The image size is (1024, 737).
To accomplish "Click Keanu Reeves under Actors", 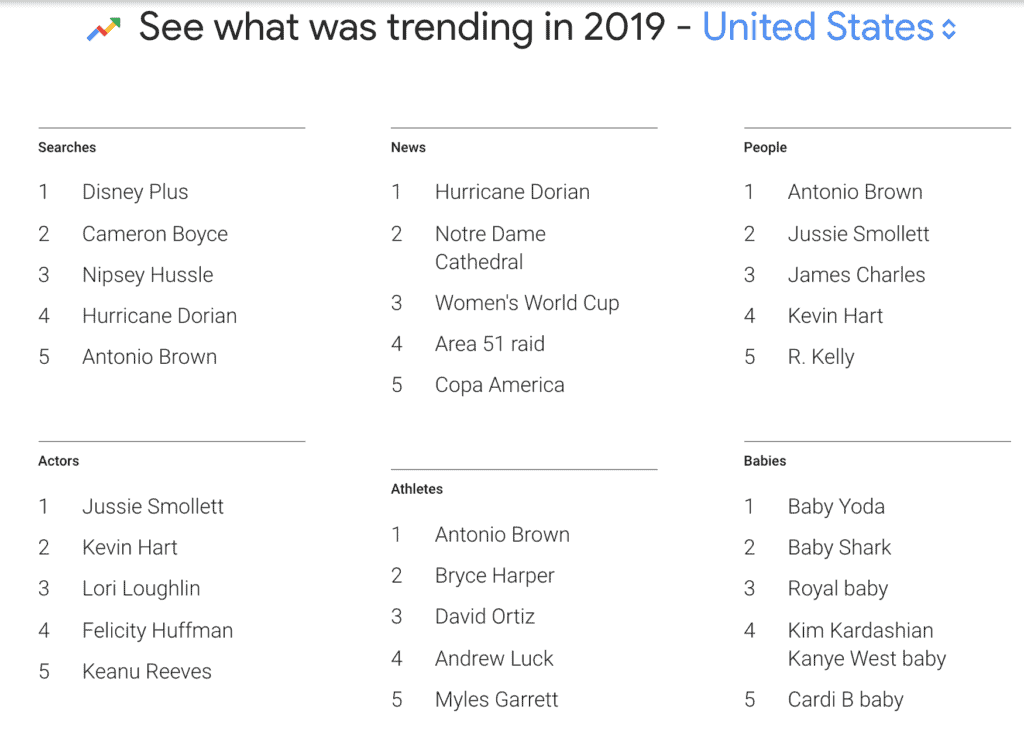I will click(x=146, y=672).
